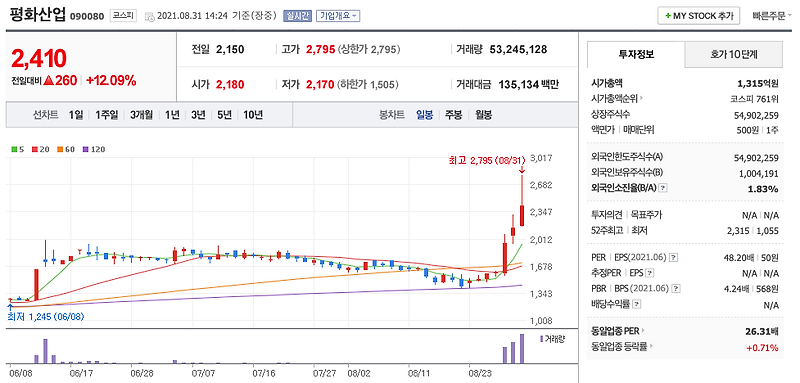
Task: Click the 최고 2,795 (08/31) chart marker
Action: (487, 161)
